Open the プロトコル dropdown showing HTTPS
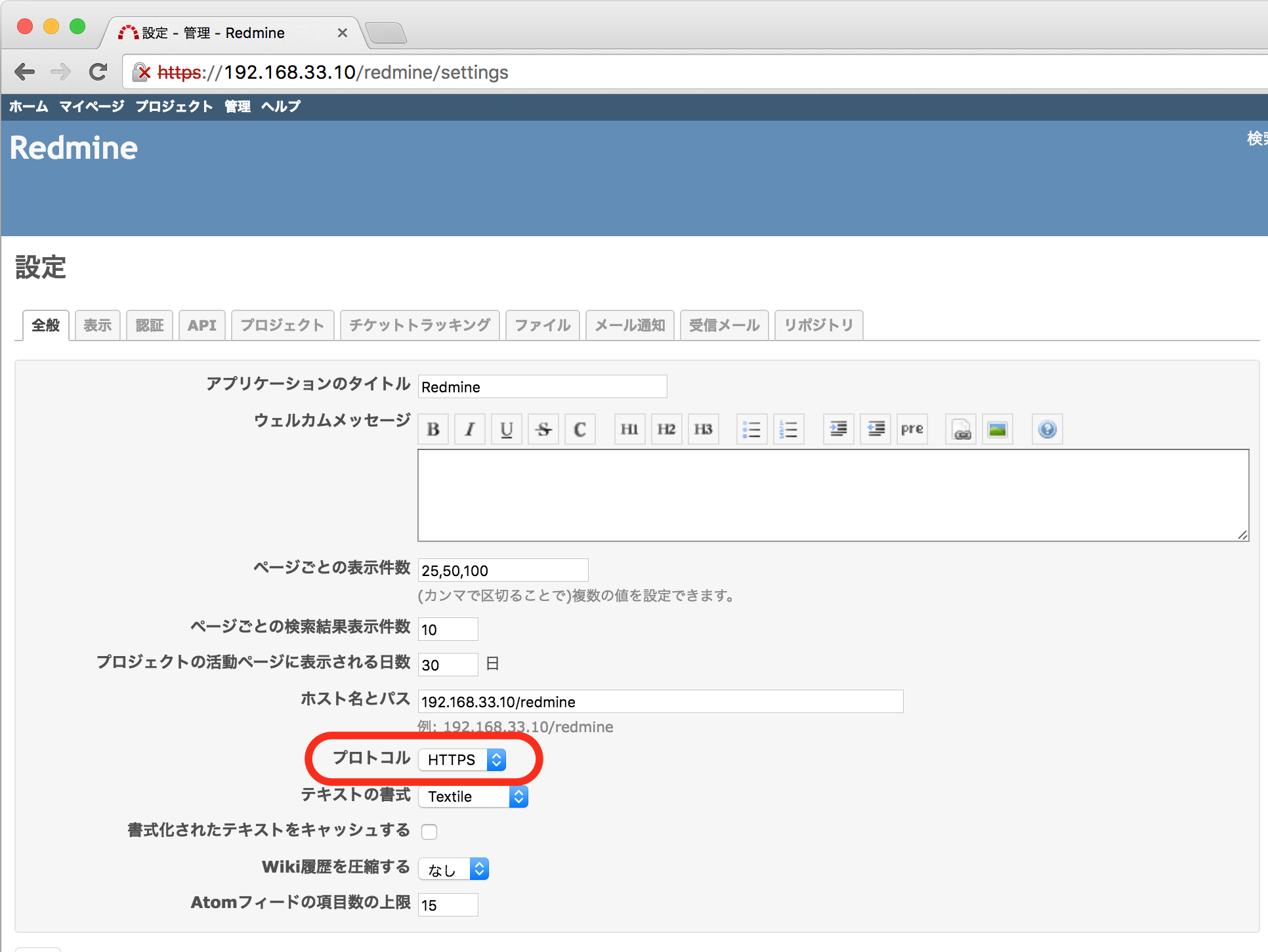Viewport: 1268px width, 952px height. [461, 759]
